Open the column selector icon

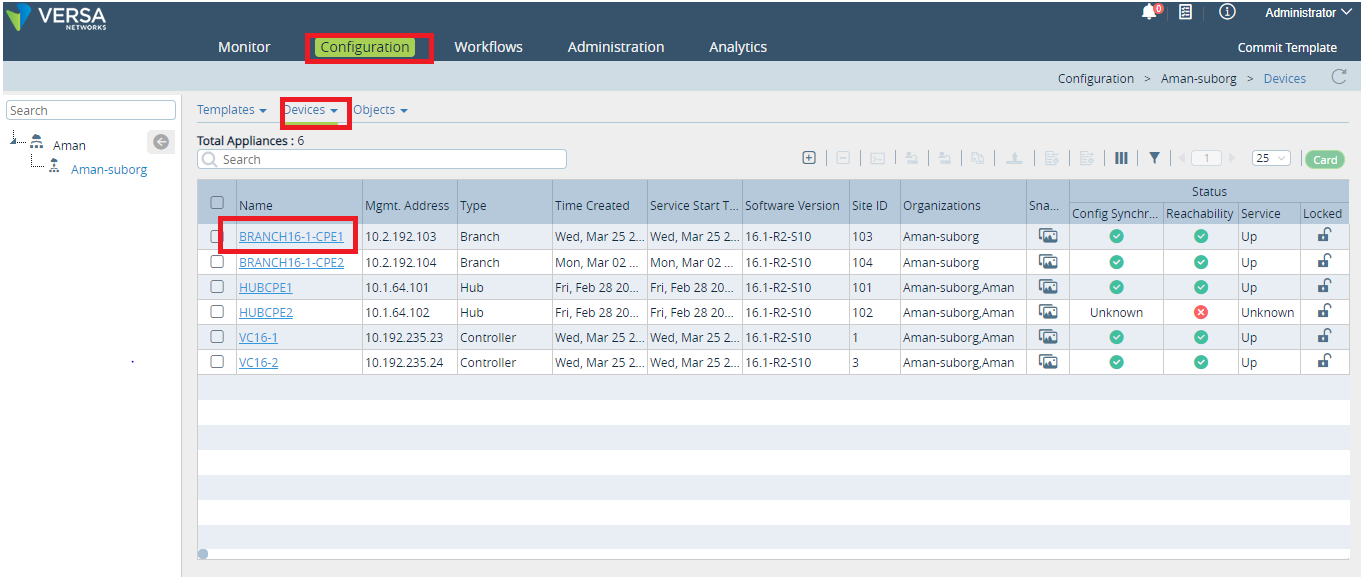[1121, 158]
